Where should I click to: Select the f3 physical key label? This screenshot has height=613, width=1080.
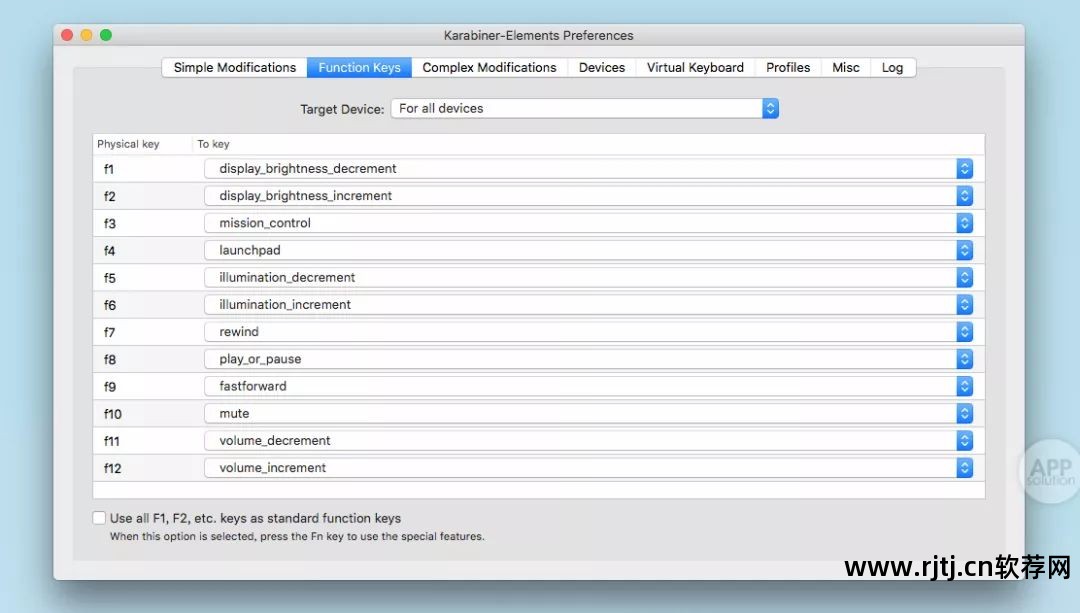pyautogui.click(x=110, y=223)
